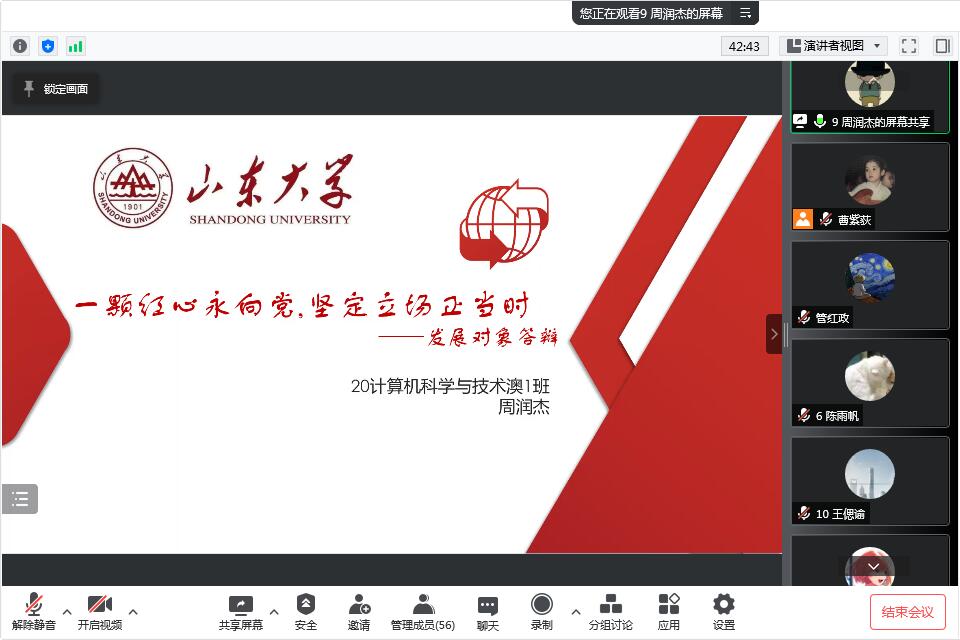Open the 演讲者视图 view dropdown
Image resolution: width=960 pixels, height=640 pixels.
click(x=833, y=46)
